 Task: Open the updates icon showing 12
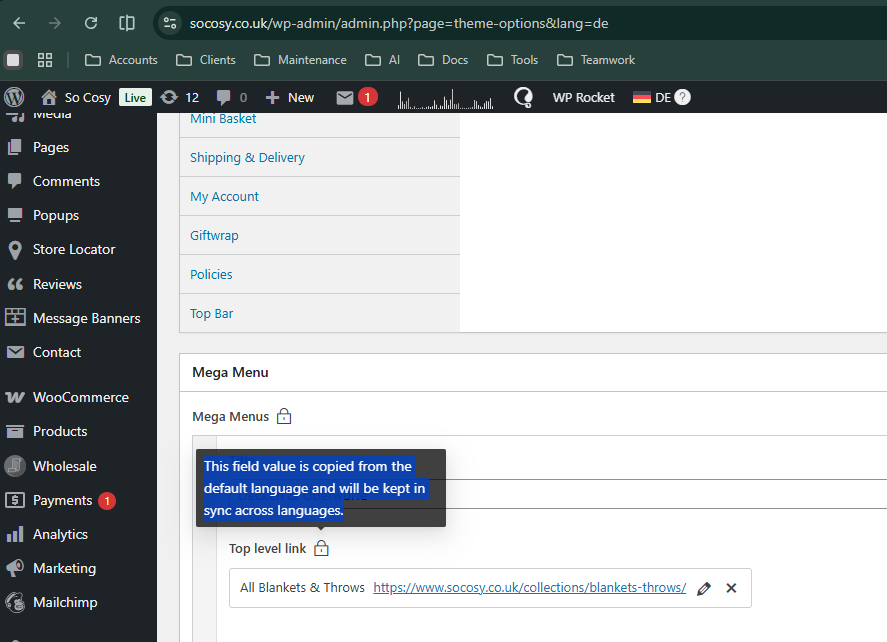179,97
